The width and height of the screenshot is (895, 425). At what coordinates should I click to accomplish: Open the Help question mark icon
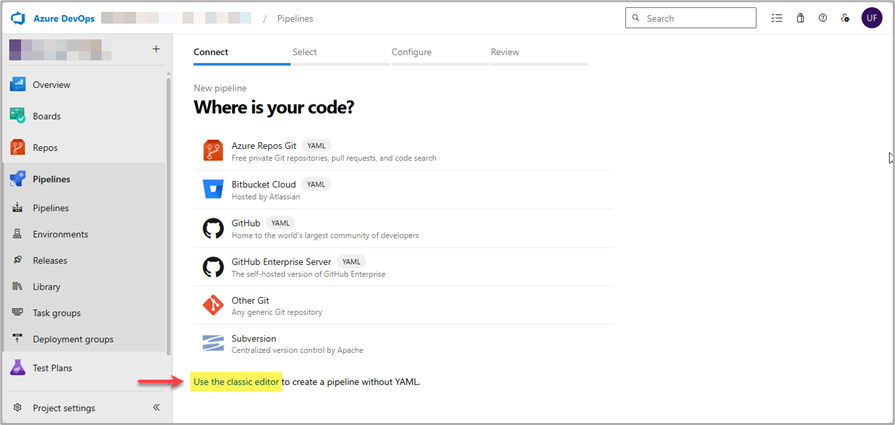823,18
